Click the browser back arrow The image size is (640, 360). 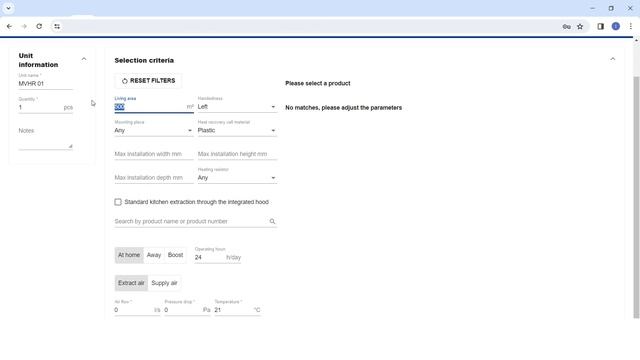pyautogui.click(x=9, y=27)
